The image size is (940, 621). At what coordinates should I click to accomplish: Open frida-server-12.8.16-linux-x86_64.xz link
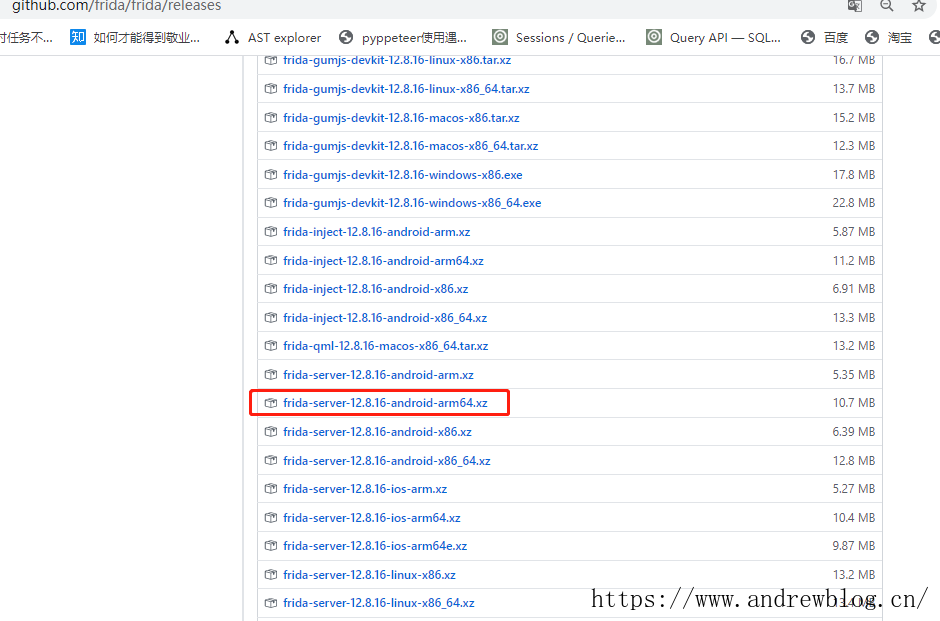[x=379, y=602]
